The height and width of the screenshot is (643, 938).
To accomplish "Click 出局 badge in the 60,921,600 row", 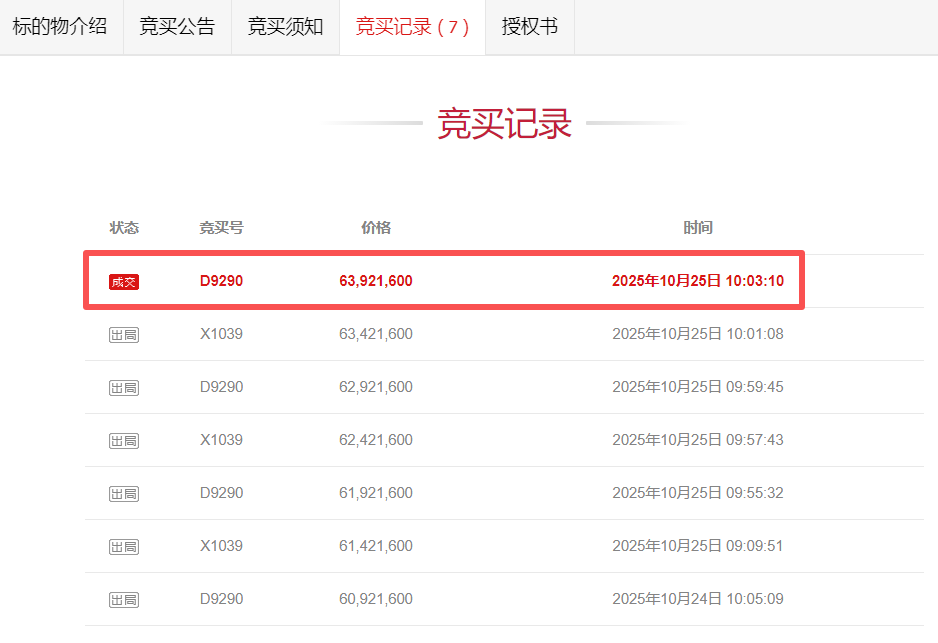I will coord(124,600).
